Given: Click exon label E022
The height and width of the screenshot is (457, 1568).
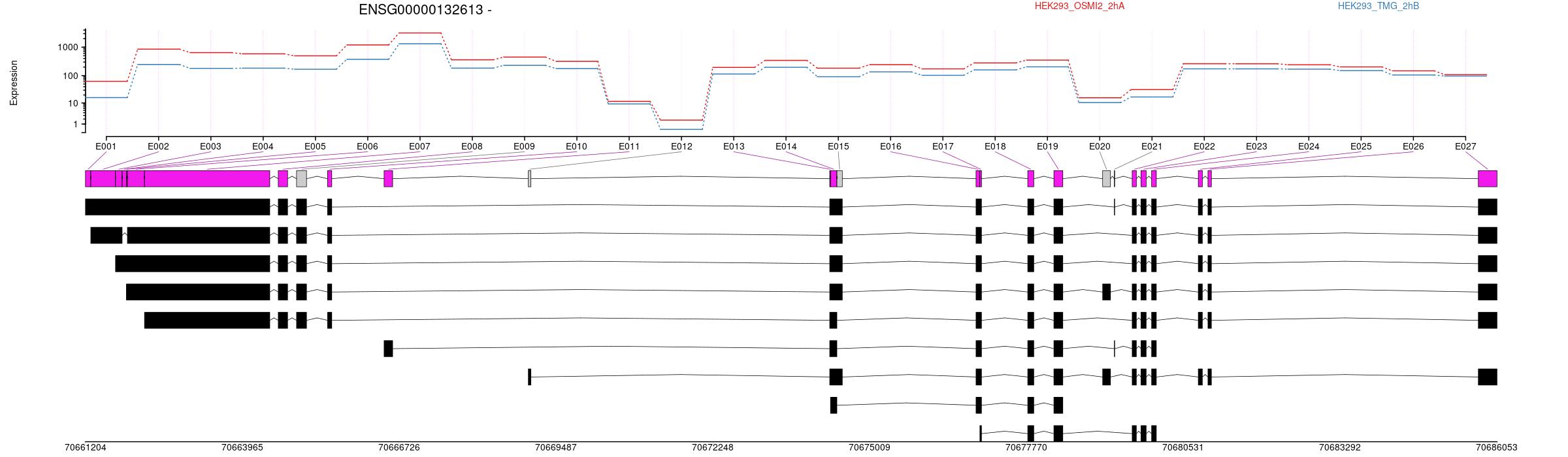Looking at the screenshot, I should click(x=1204, y=146).
